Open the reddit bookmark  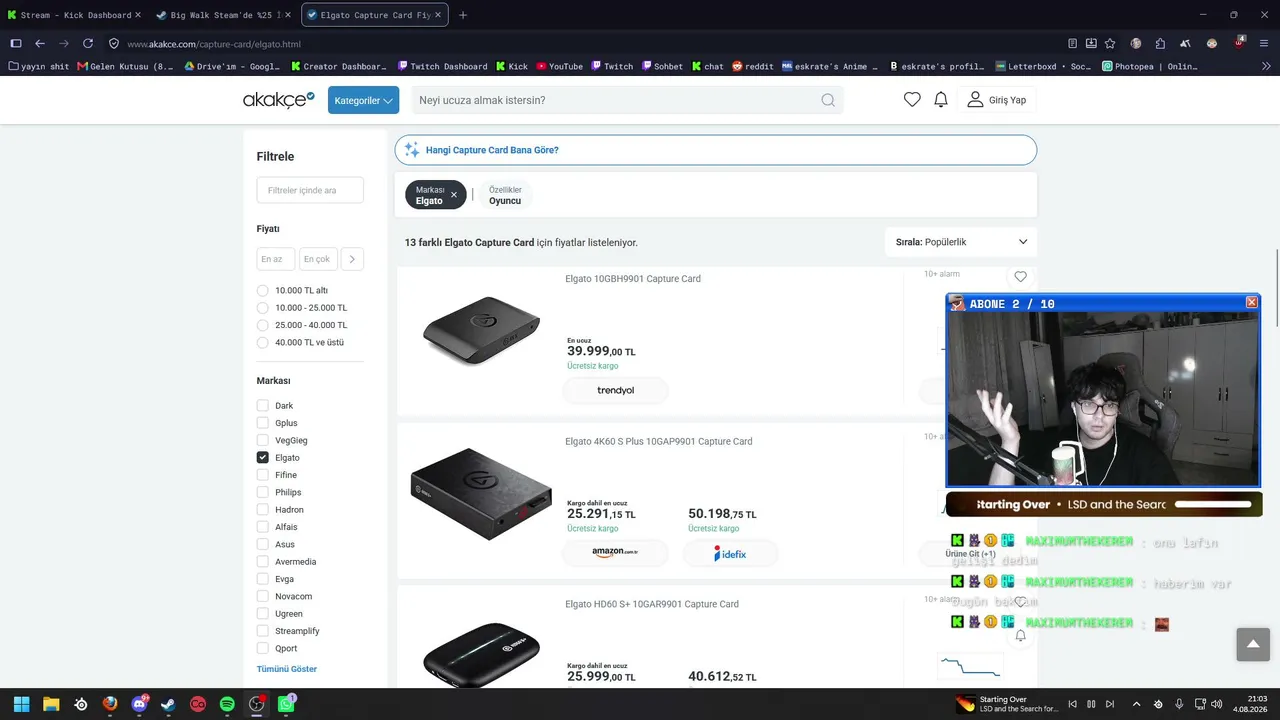pos(753,66)
